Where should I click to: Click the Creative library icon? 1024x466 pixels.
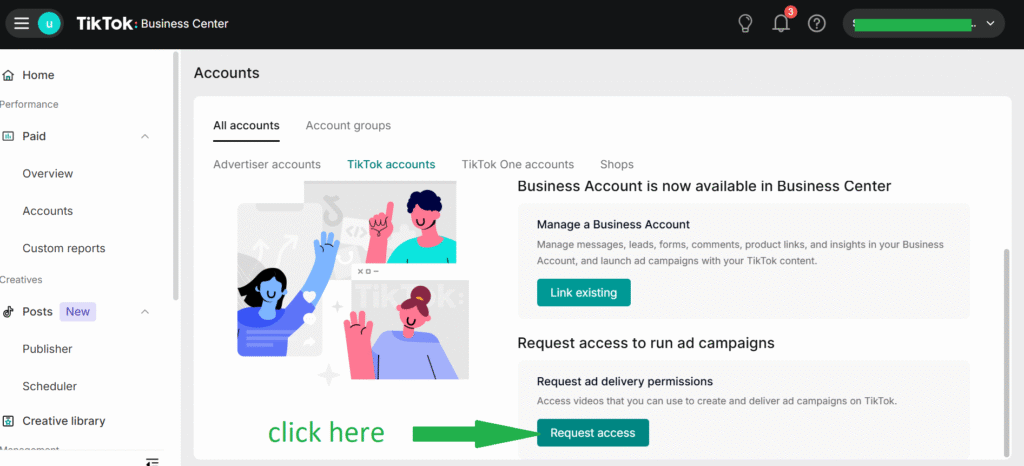(9, 421)
